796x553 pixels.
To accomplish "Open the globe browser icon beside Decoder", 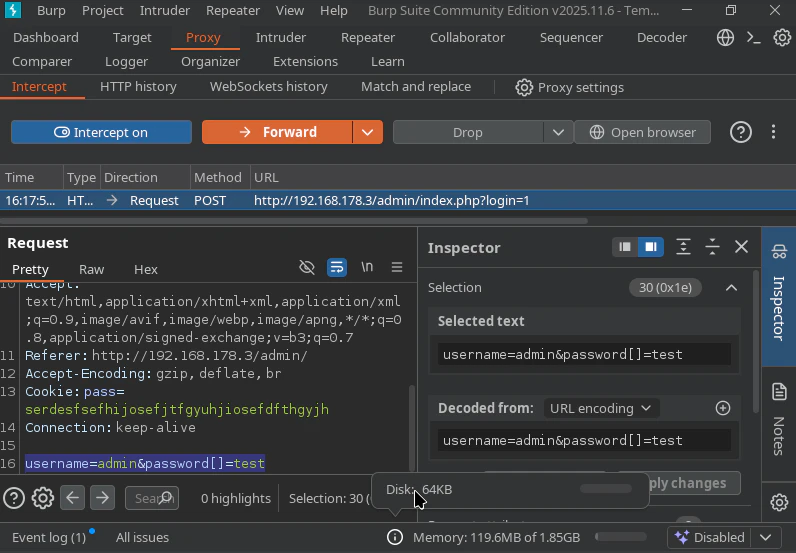I will [725, 38].
